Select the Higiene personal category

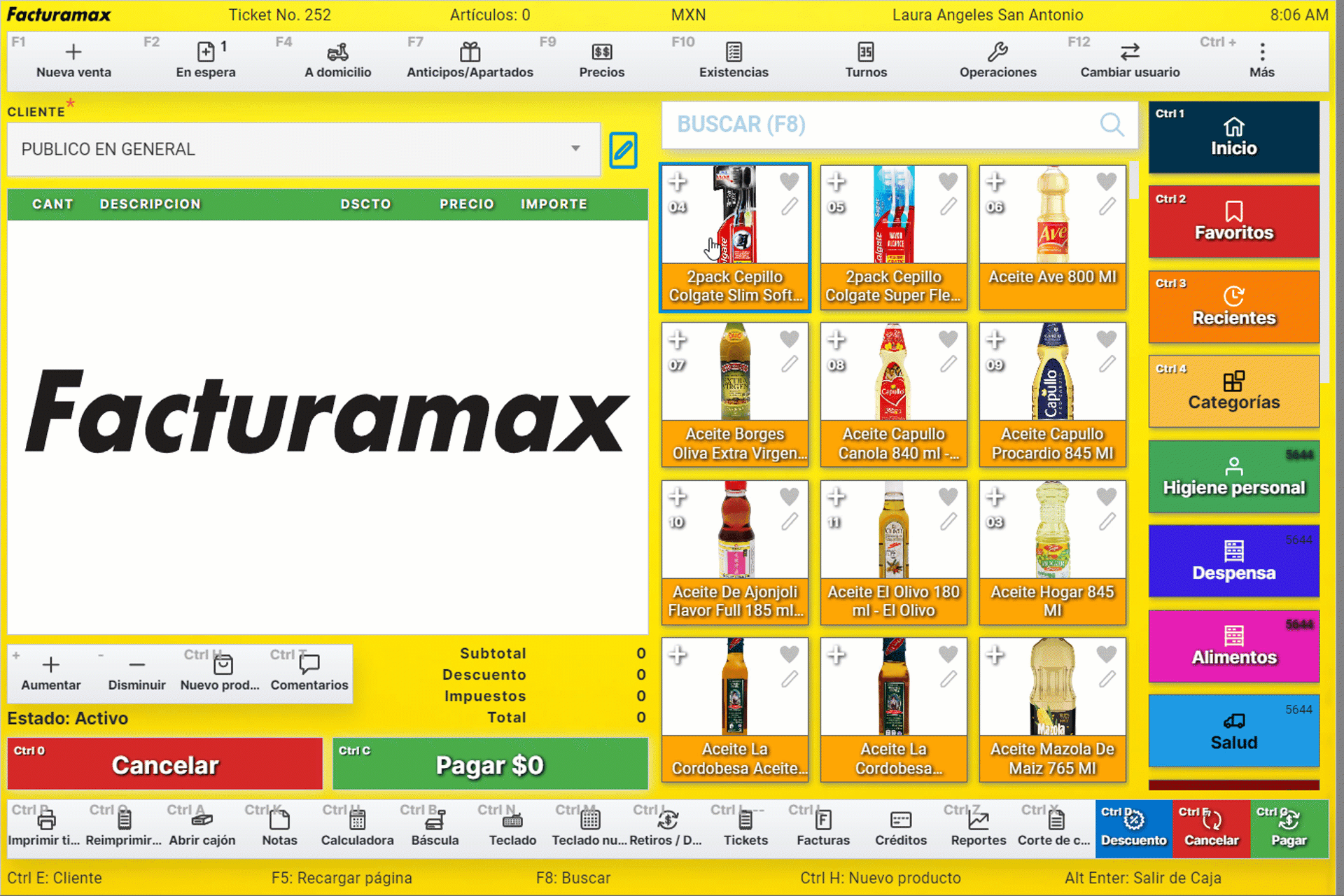[1233, 477]
